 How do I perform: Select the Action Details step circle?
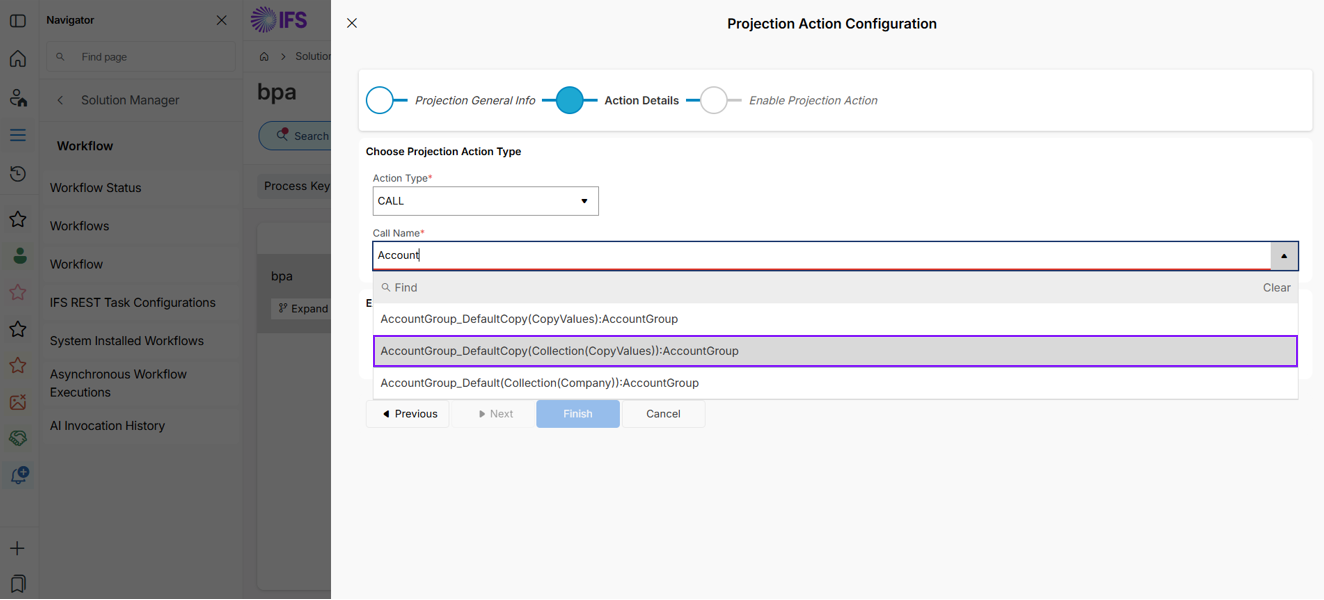pos(571,100)
